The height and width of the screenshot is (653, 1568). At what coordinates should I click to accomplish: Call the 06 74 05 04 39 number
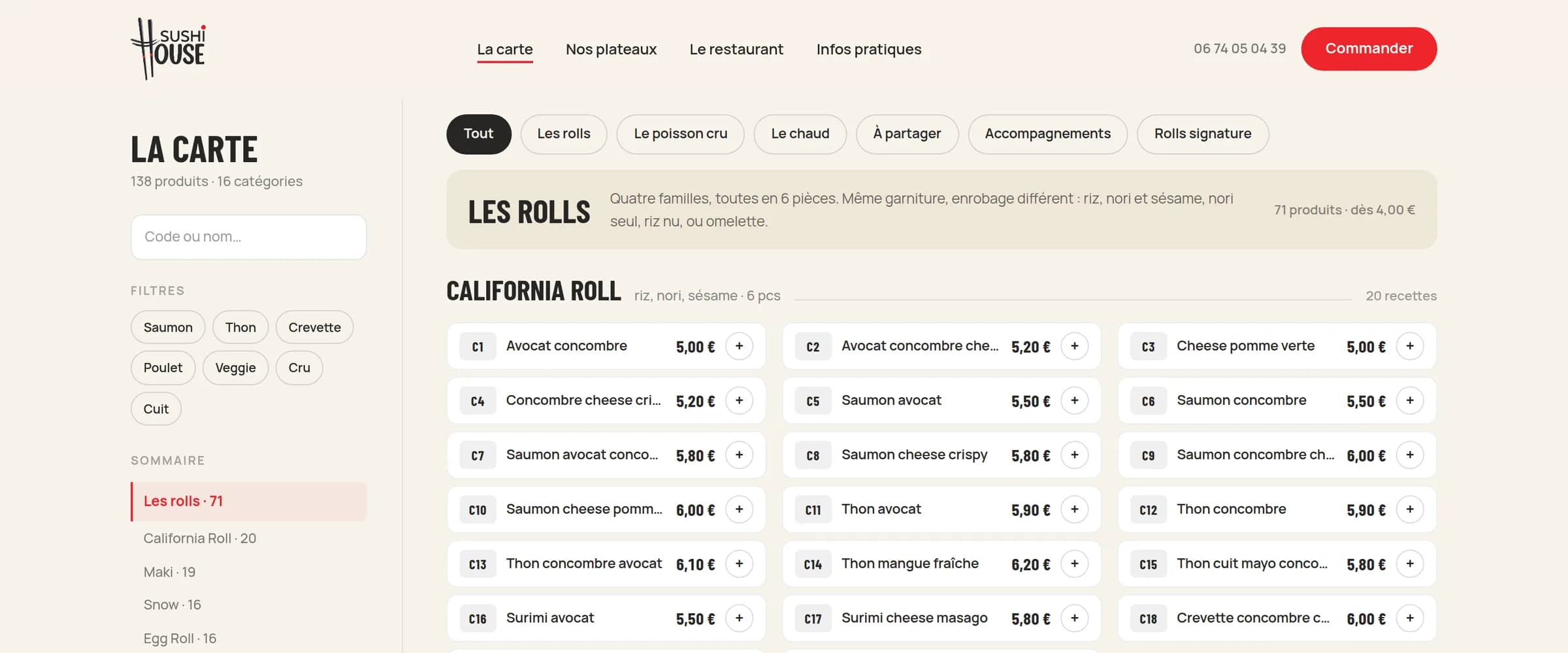coord(1239,49)
